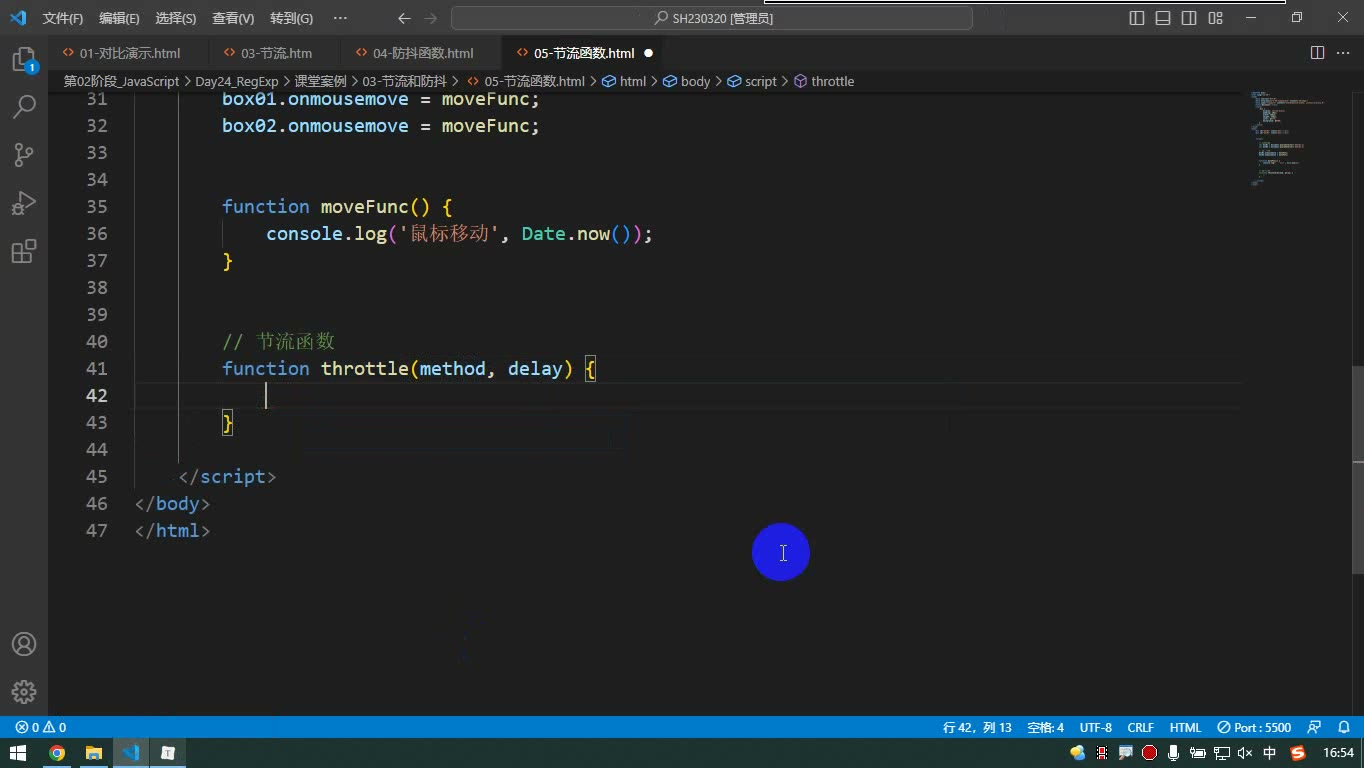The width and height of the screenshot is (1364, 768).
Task: Open the Extensions view
Action: 24,250
